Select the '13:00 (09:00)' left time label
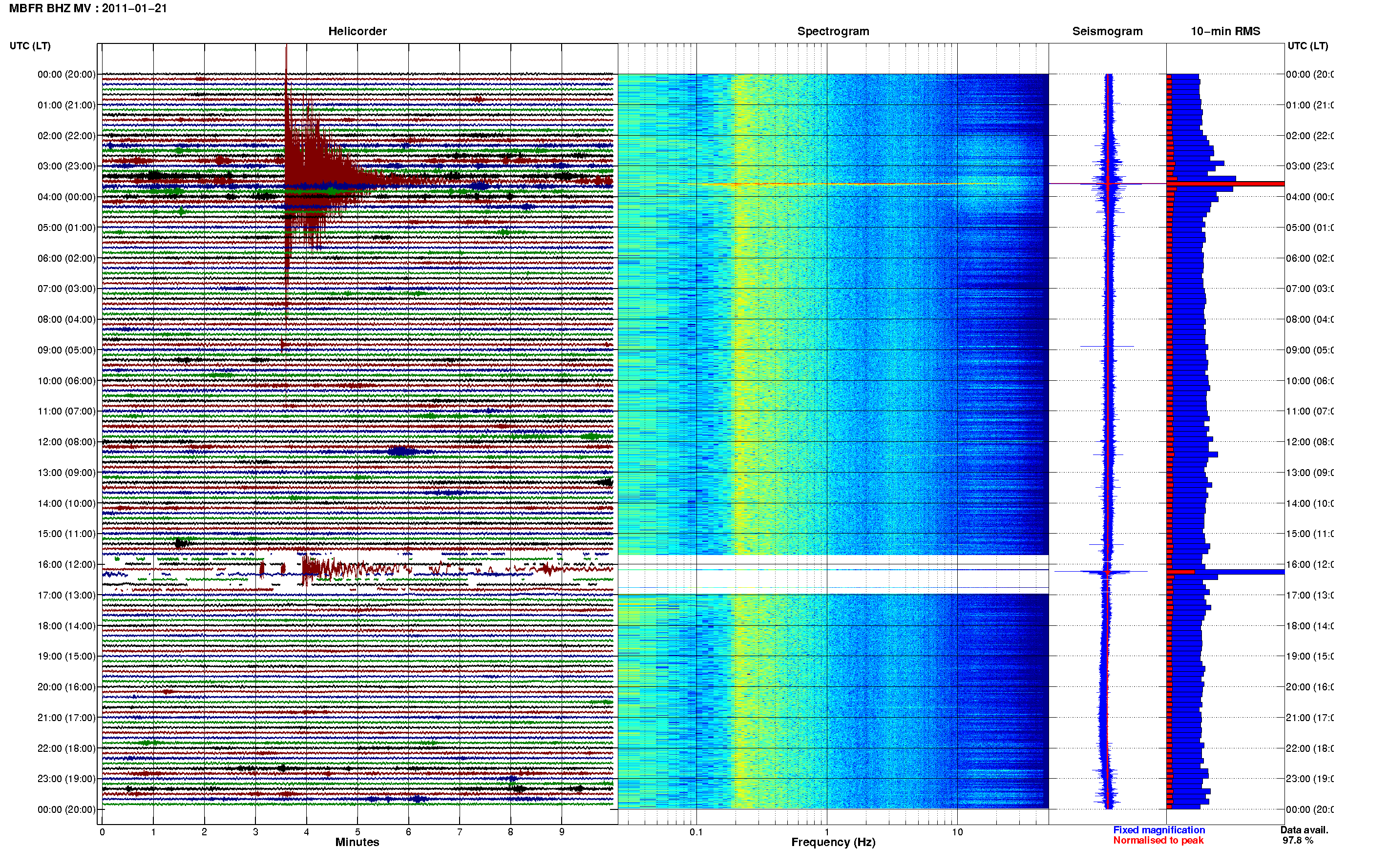The image size is (1389, 868). (x=66, y=473)
